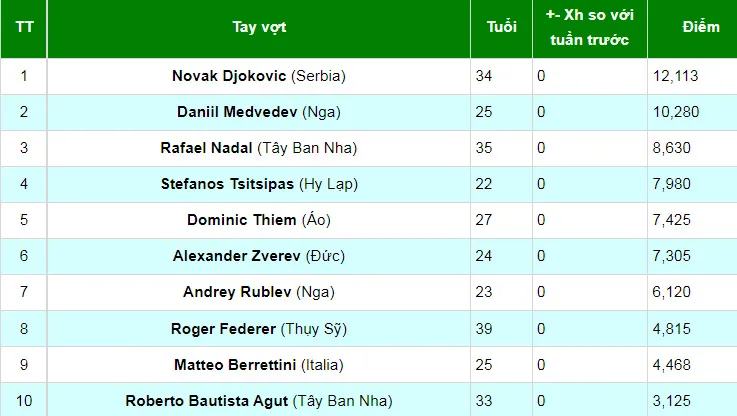Image resolution: width=737 pixels, height=416 pixels.
Task: Click the Stefanos Tsitsipas name
Action: click(227, 184)
